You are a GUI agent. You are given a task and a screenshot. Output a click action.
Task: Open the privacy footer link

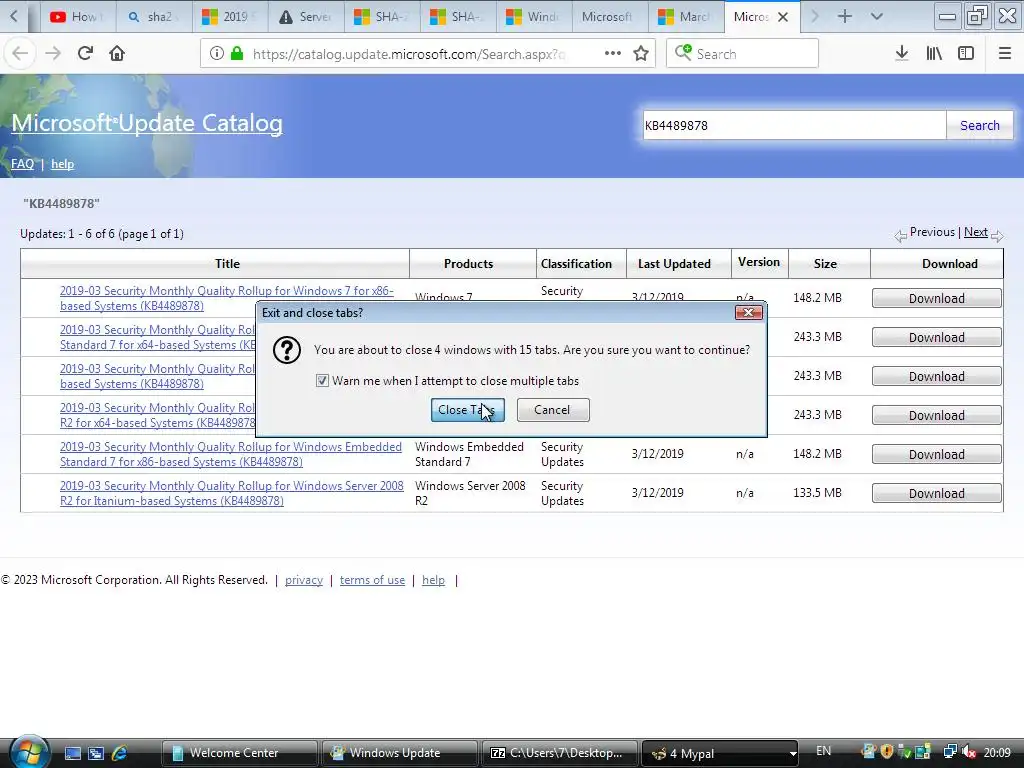click(304, 580)
